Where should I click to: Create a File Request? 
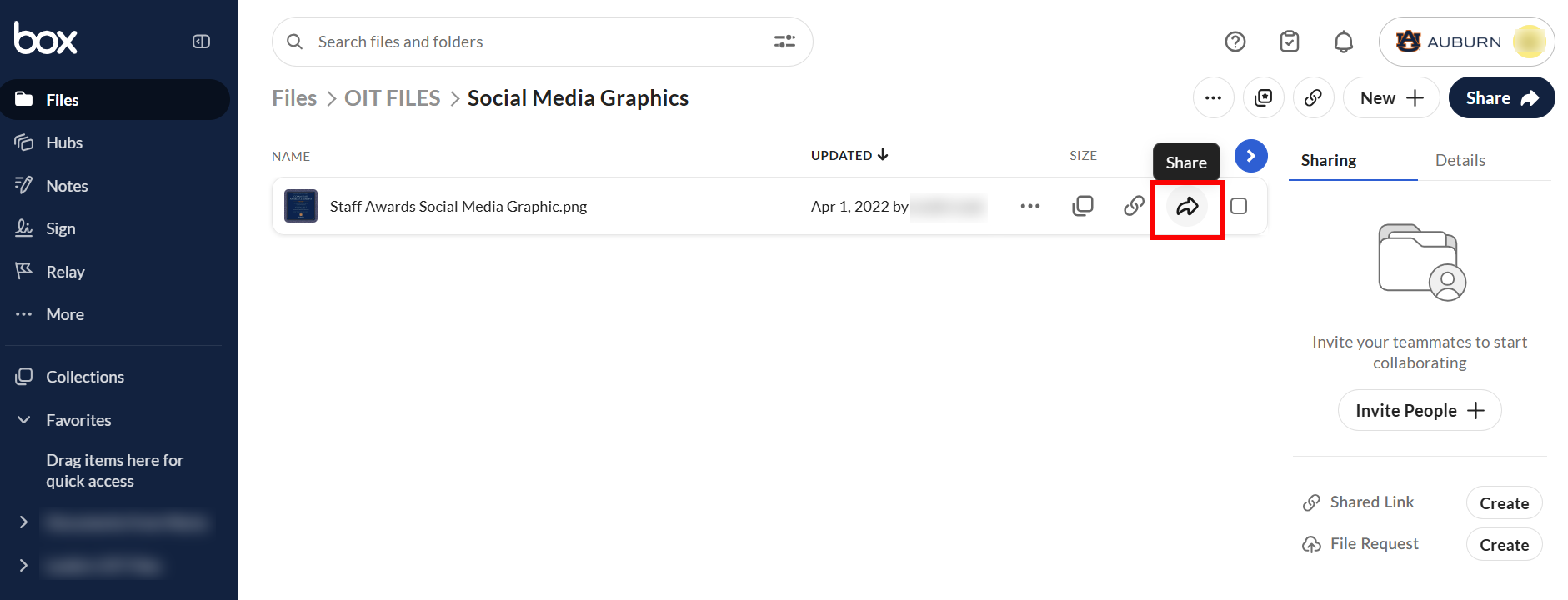coord(1505,545)
